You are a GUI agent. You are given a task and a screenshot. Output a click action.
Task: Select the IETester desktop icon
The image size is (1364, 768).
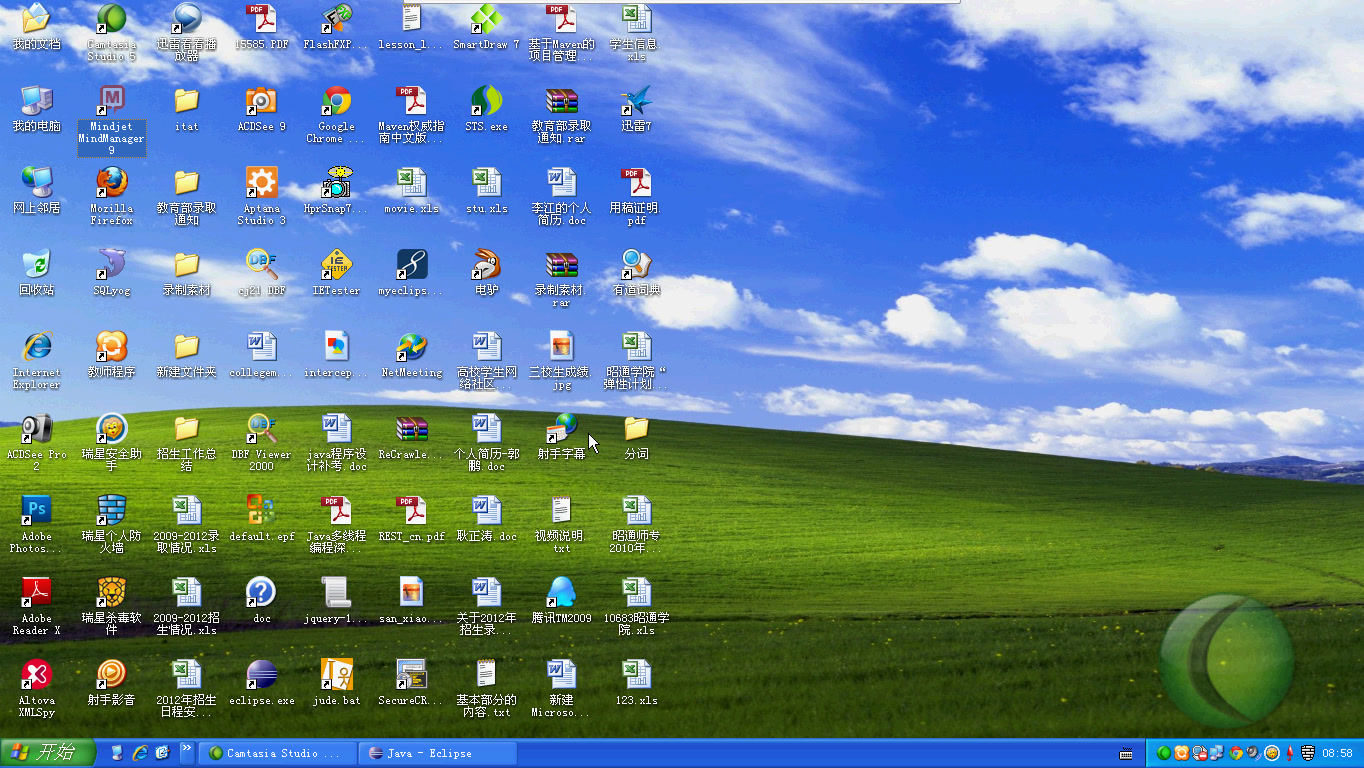tap(337, 264)
